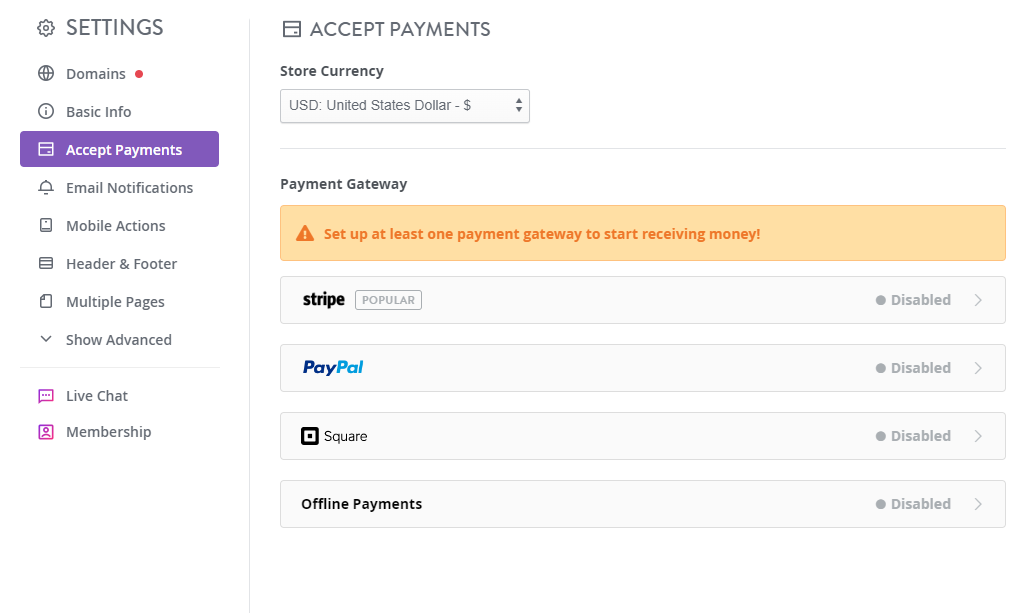
Task: Click the Stripe Disabled status
Action: 913,300
